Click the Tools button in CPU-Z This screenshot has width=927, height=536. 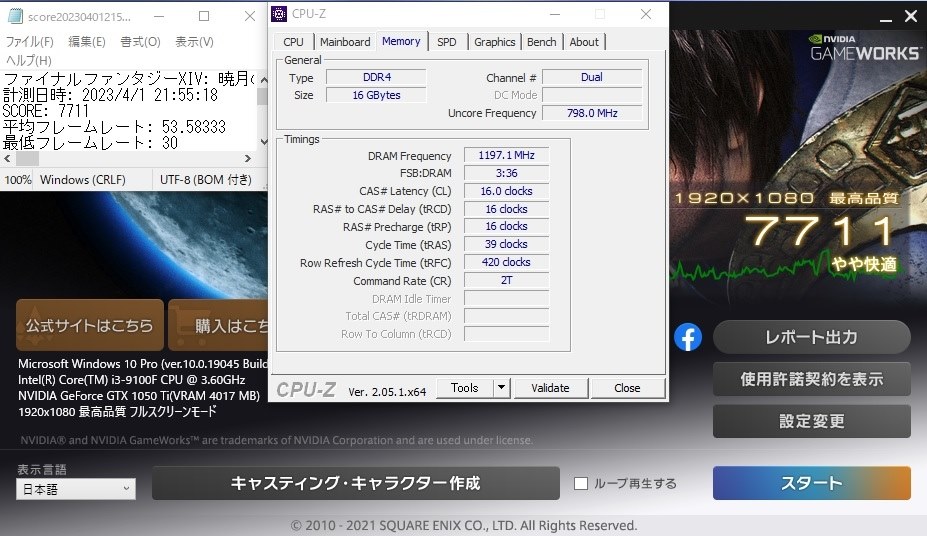pyautogui.click(x=465, y=388)
